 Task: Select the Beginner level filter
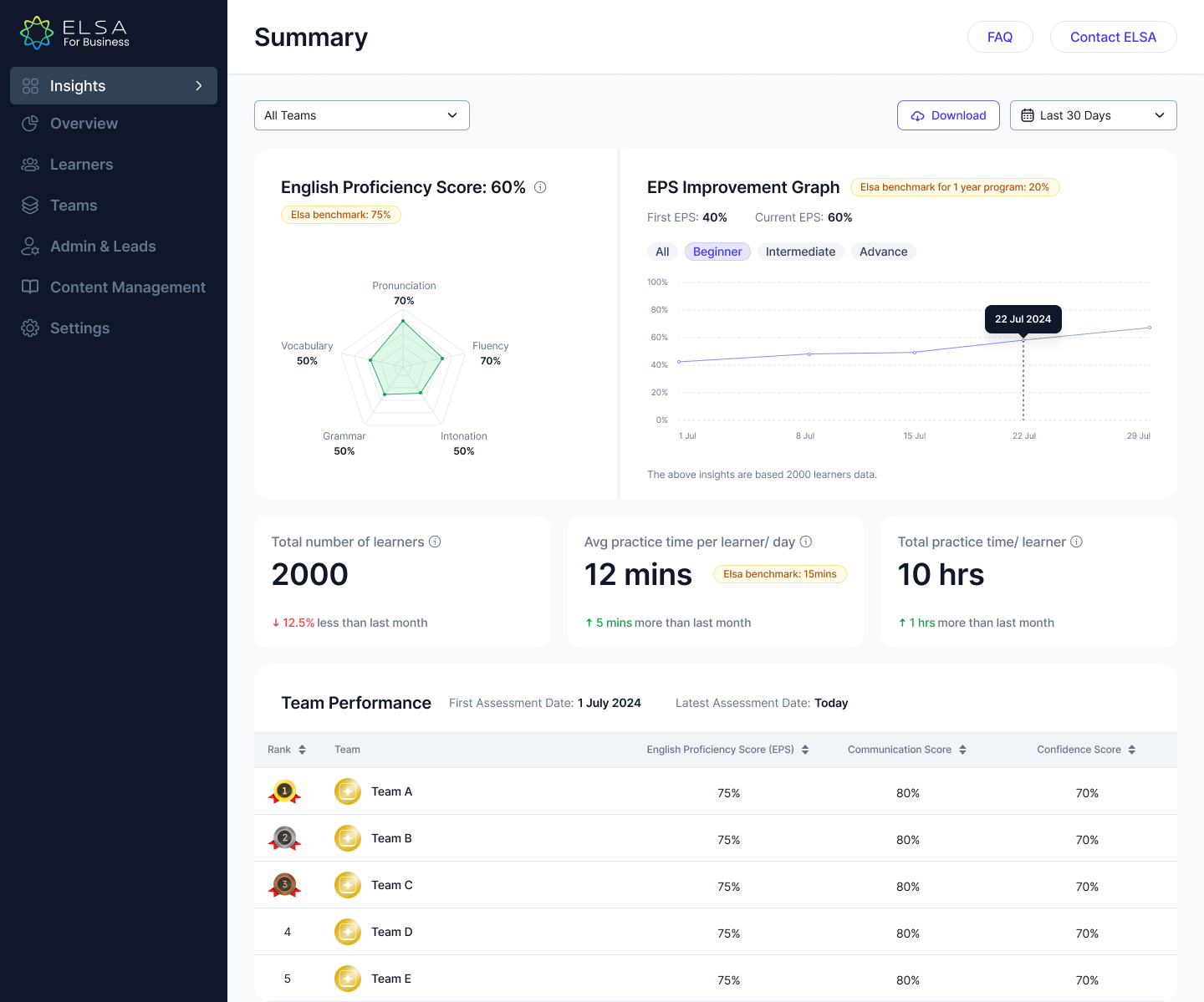coord(717,252)
